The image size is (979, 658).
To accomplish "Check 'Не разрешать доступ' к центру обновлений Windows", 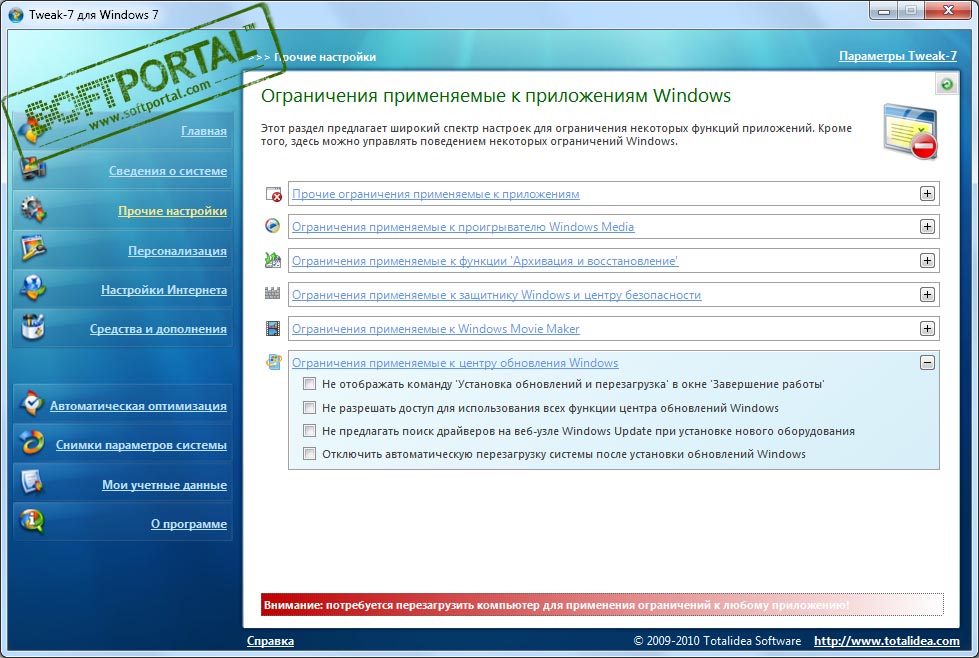I will tap(309, 408).
